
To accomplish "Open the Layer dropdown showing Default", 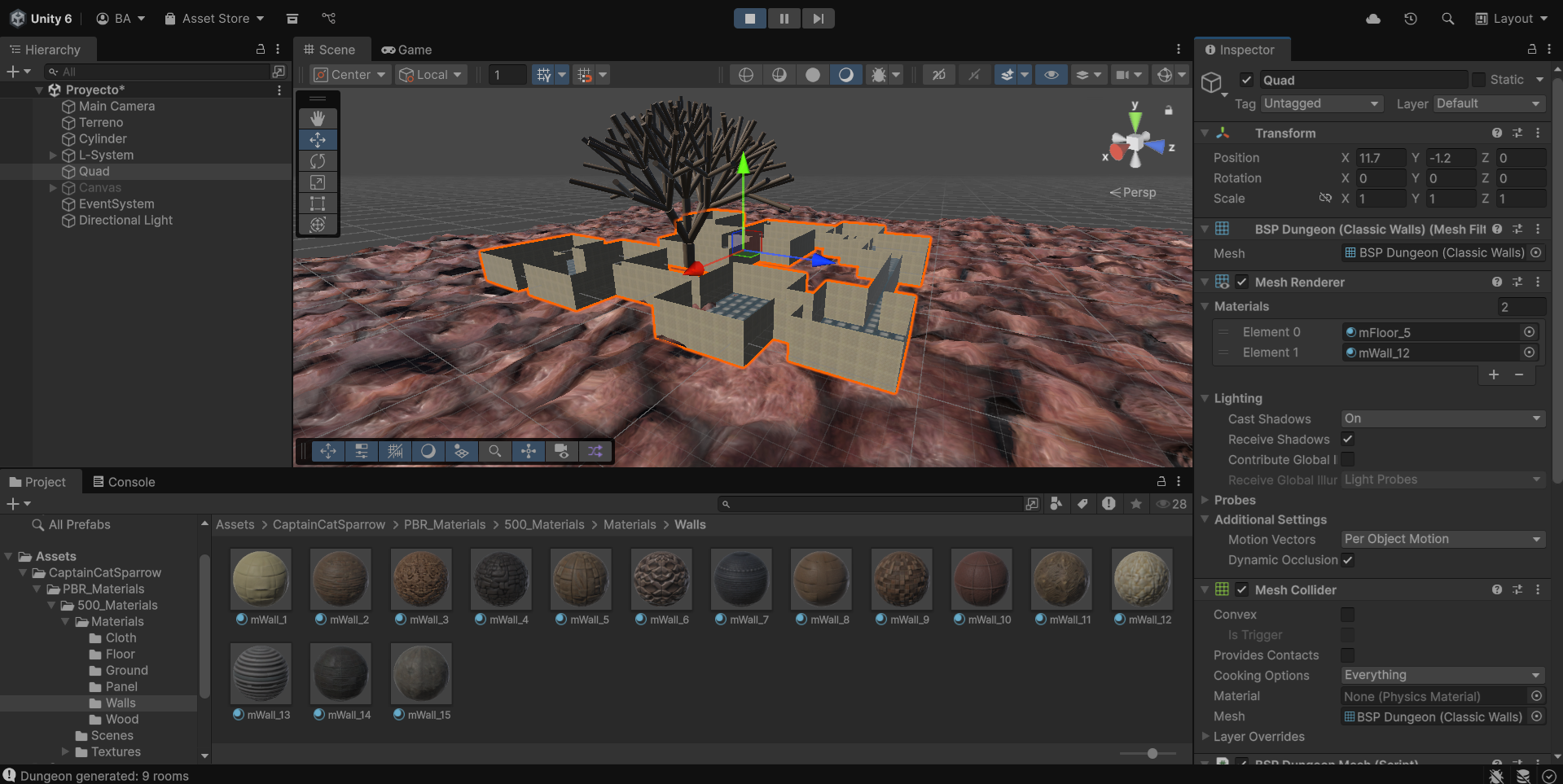I will (1489, 103).
